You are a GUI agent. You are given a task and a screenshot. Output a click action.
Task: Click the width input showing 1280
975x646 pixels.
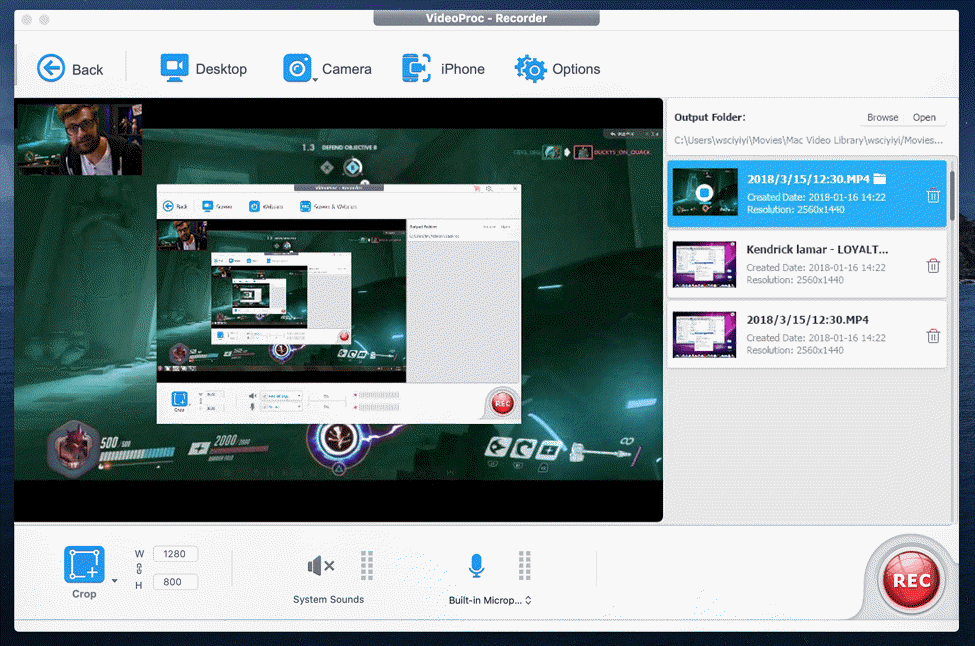pyautogui.click(x=175, y=553)
